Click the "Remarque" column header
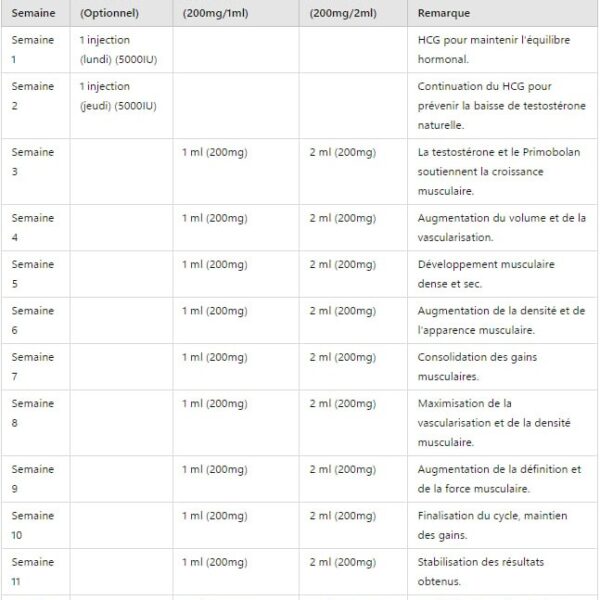Screen dimensions: 600x600 tap(444, 13)
